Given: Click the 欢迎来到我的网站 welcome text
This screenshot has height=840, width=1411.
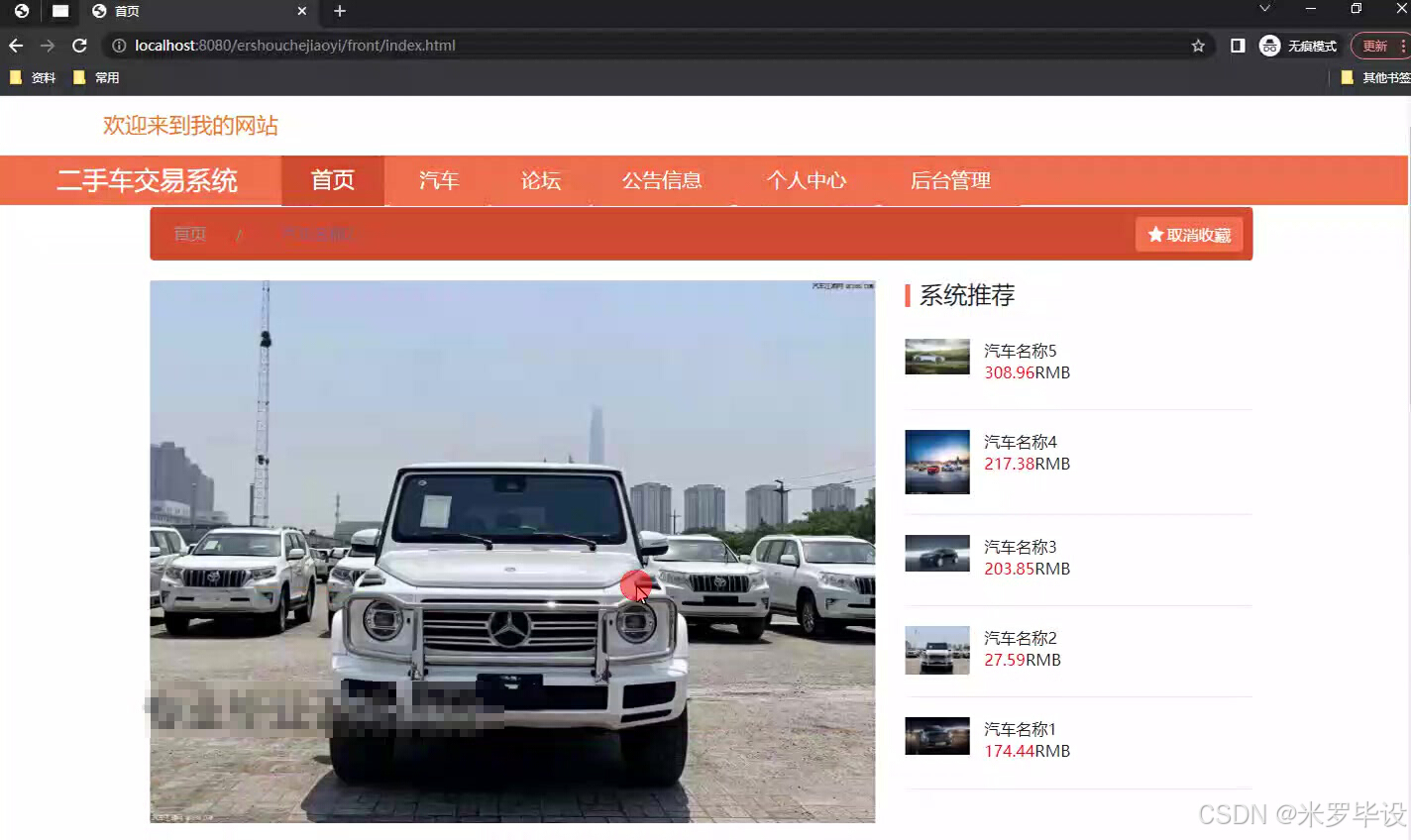Looking at the screenshot, I should (190, 126).
